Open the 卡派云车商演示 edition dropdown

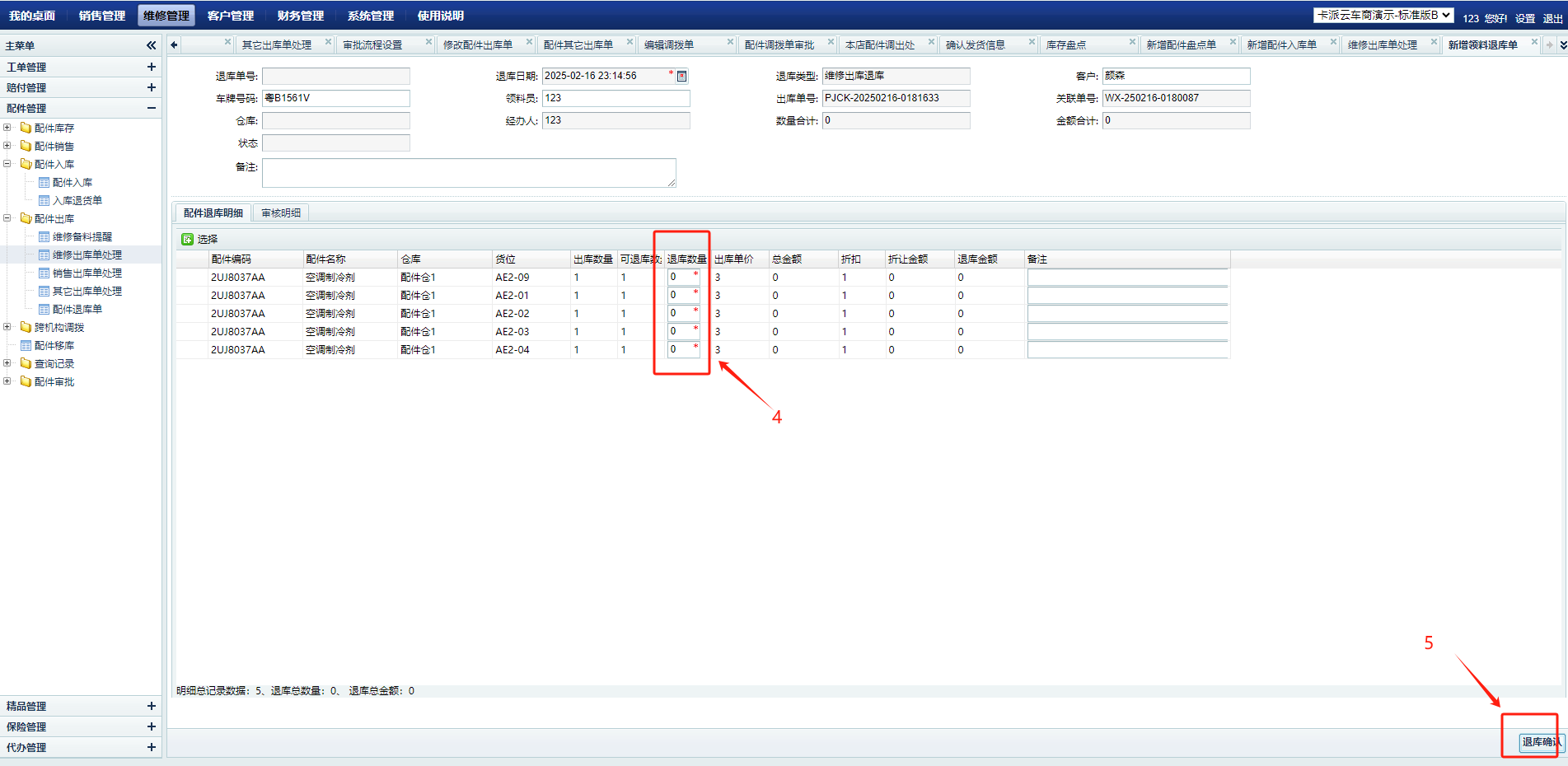[x=1383, y=16]
